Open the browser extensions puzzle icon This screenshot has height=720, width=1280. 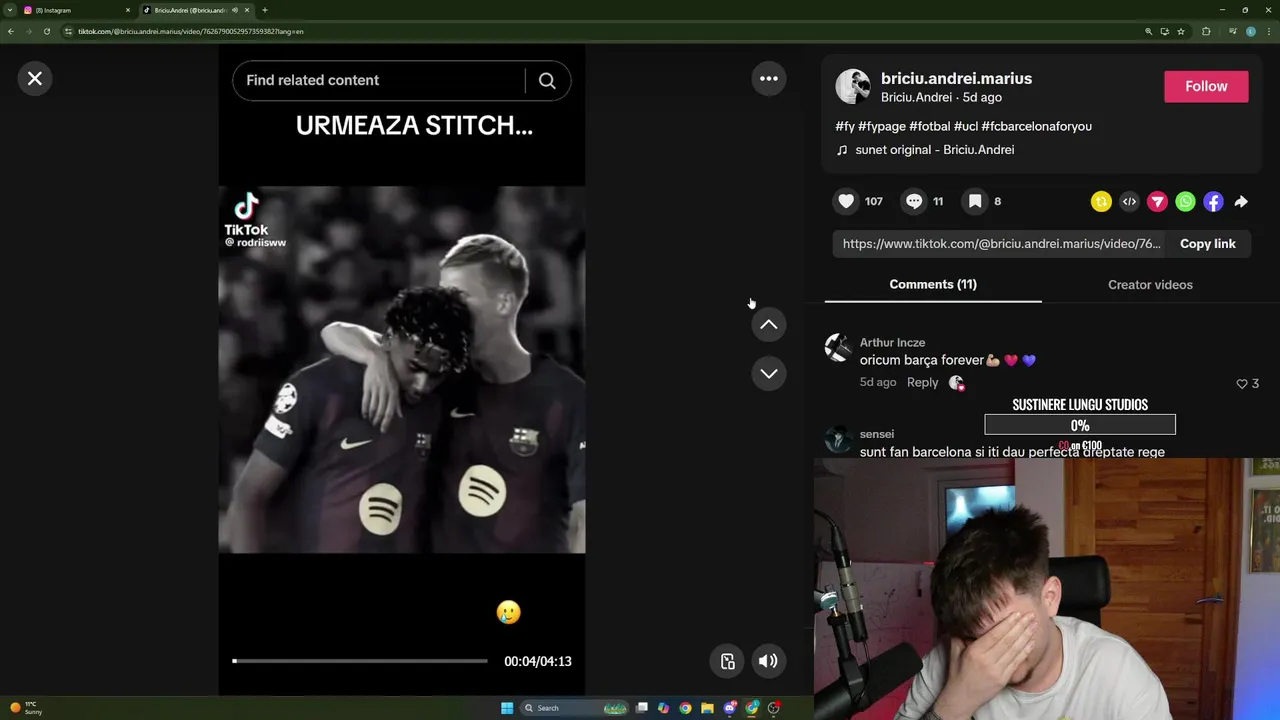[x=1206, y=31]
